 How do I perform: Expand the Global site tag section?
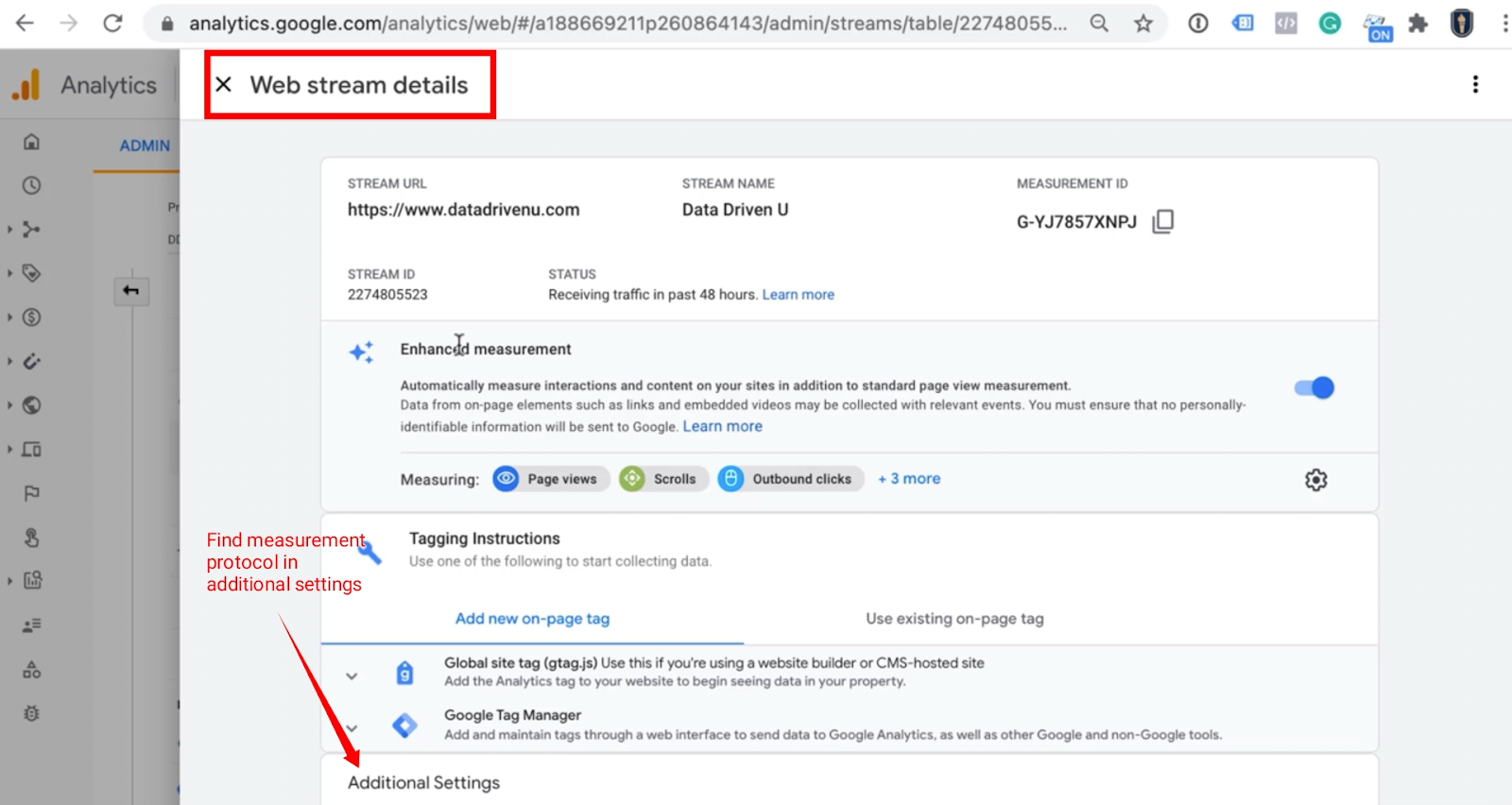tap(352, 677)
